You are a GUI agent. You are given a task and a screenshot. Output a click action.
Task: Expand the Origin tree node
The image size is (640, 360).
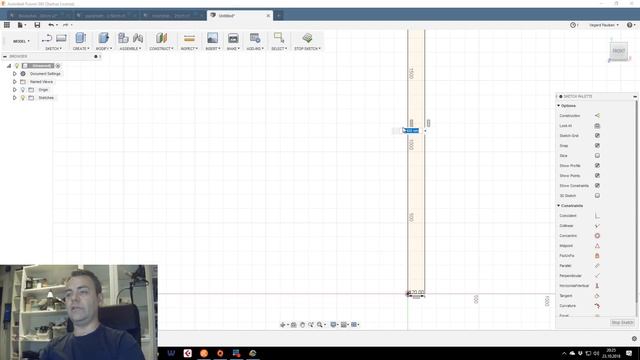click(x=15, y=90)
